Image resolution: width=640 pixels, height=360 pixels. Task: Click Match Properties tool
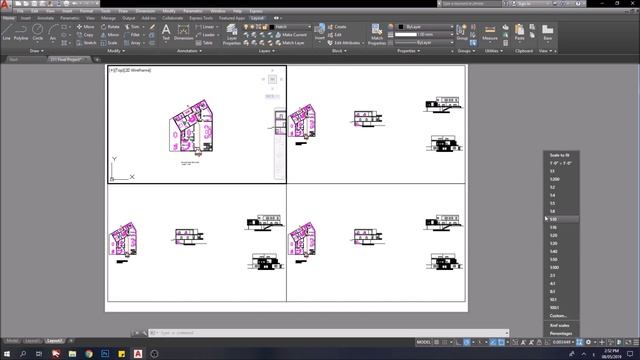(377, 34)
